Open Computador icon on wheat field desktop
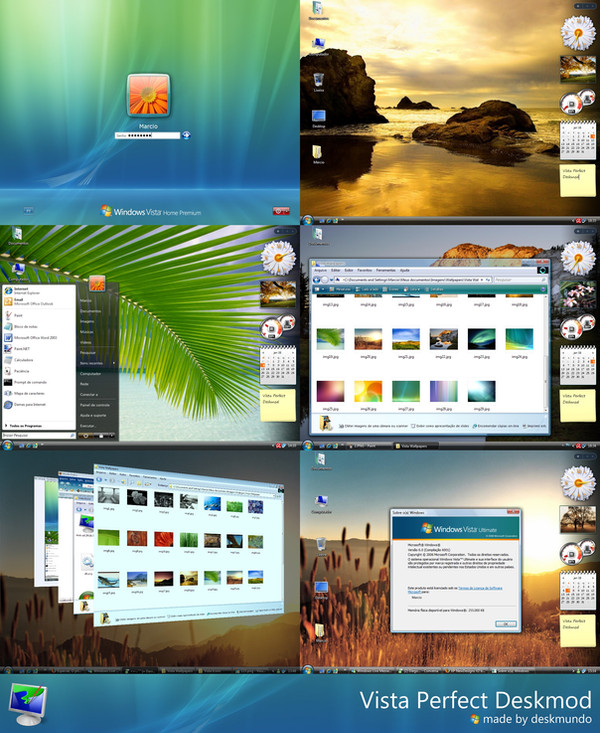This screenshot has width=600, height=733. click(x=321, y=505)
